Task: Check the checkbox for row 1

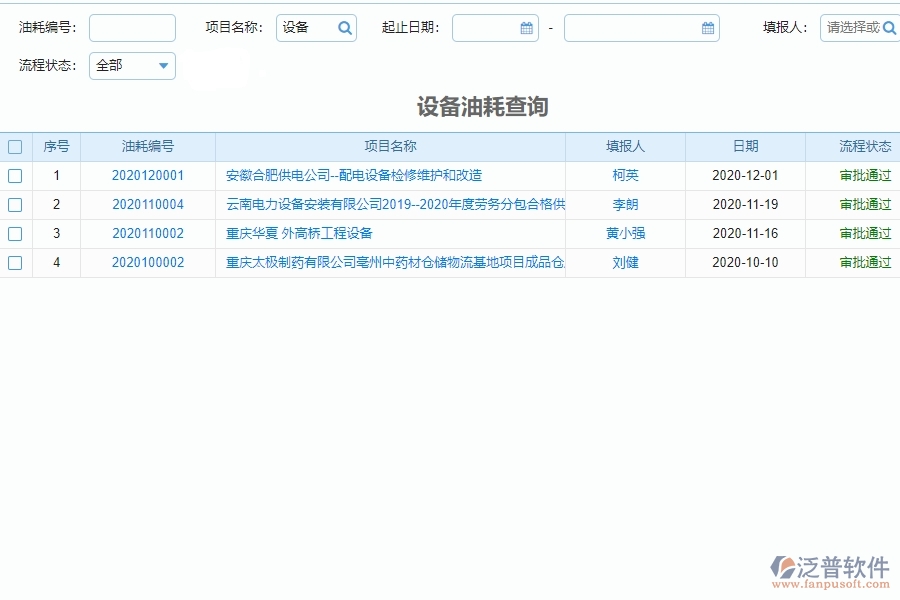Action: (x=15, y=175)
